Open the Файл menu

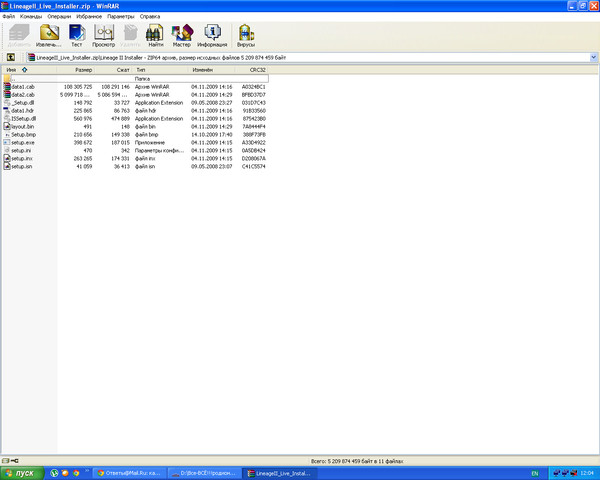[x=8, y=16]
